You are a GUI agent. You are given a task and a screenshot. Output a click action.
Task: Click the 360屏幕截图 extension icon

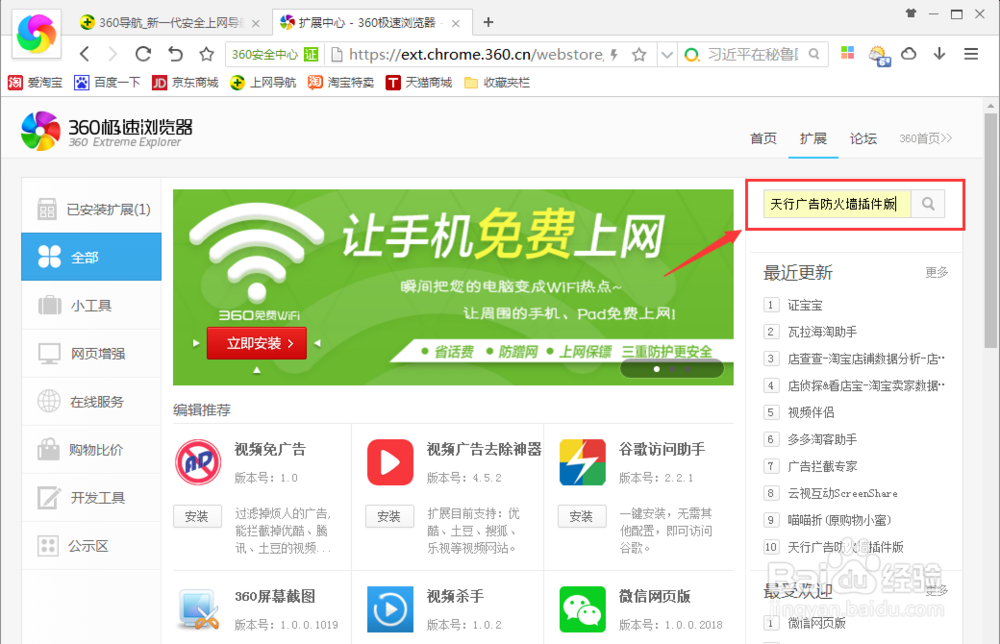tap(198, 610)
